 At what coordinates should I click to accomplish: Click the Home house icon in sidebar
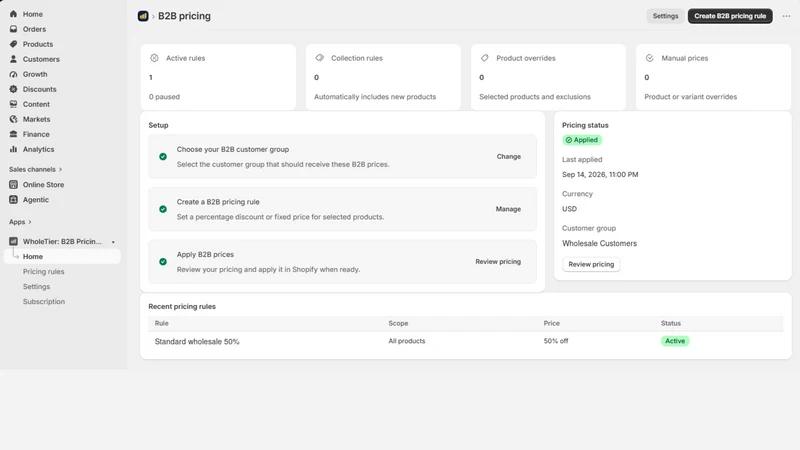click(13, 14)
